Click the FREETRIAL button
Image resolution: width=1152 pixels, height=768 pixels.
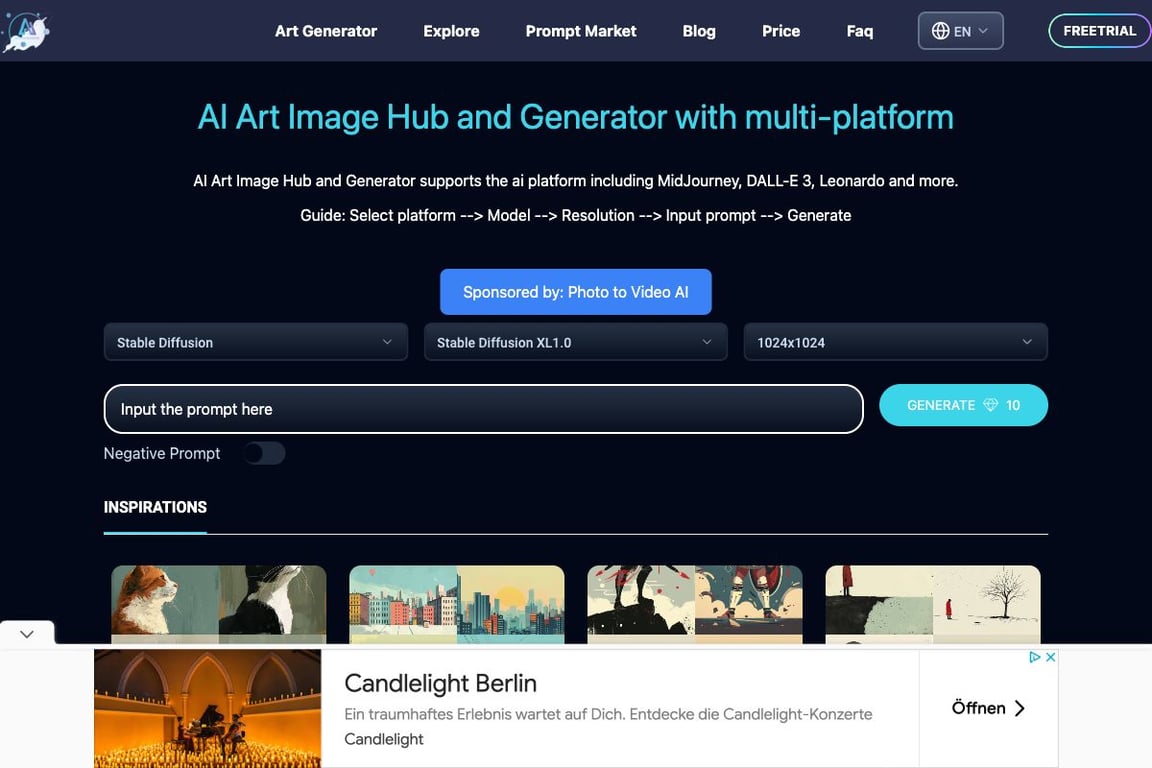(x=1099, y=31)
